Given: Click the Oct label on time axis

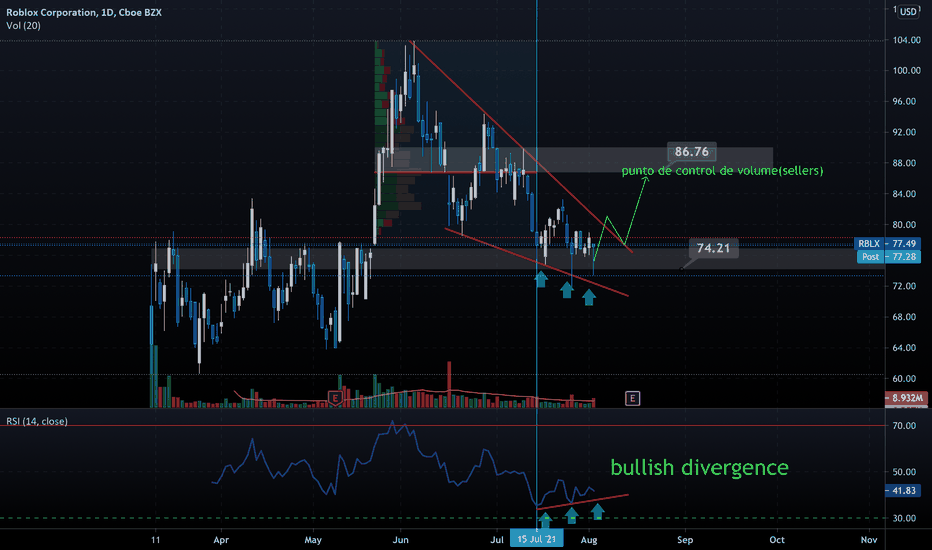Looking at the screenshot, I should pos(777,540).
